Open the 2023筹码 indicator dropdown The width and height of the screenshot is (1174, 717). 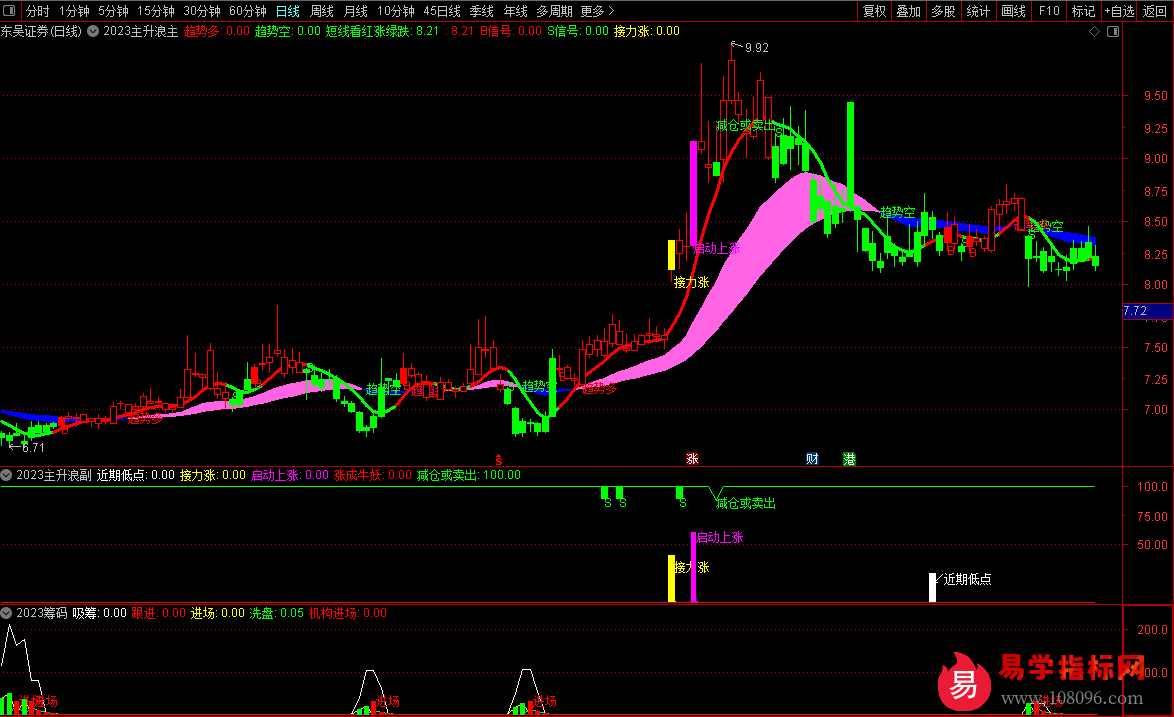(x=8, y=613)
